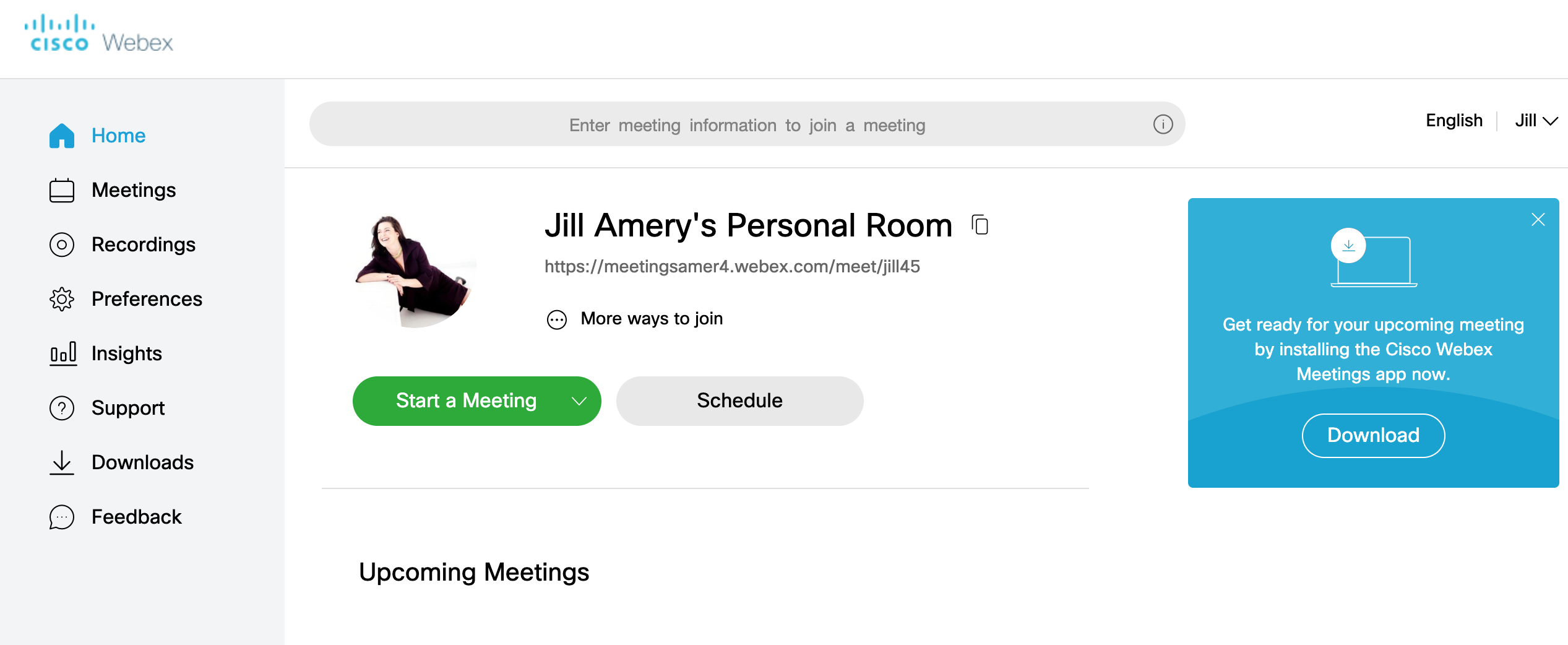This screenshot has width=1568, height=645.
Task: Copy the Personal Room link icon
Action: coord(980,225)
